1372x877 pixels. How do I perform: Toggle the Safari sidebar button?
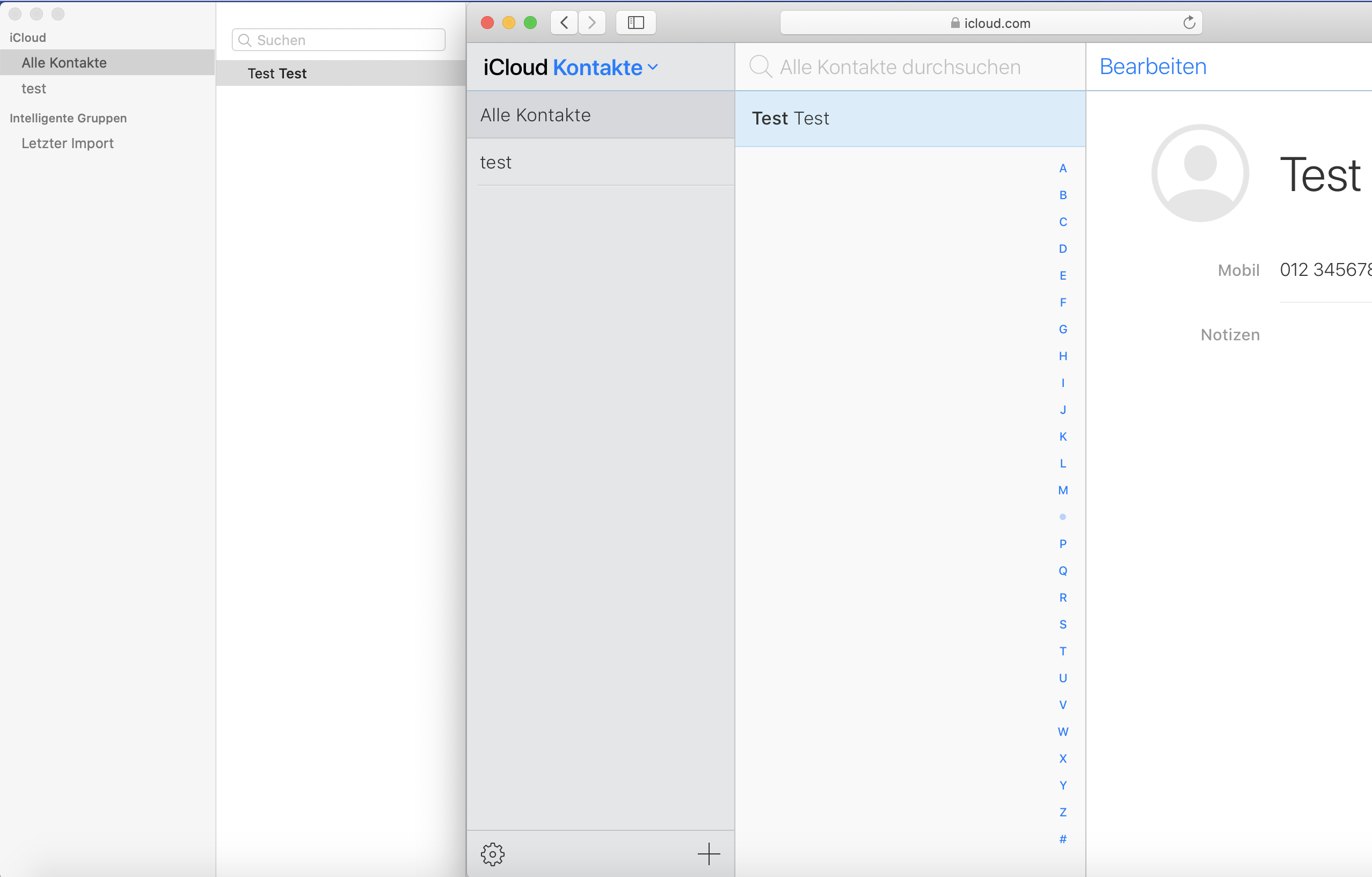tap(636, 23)
